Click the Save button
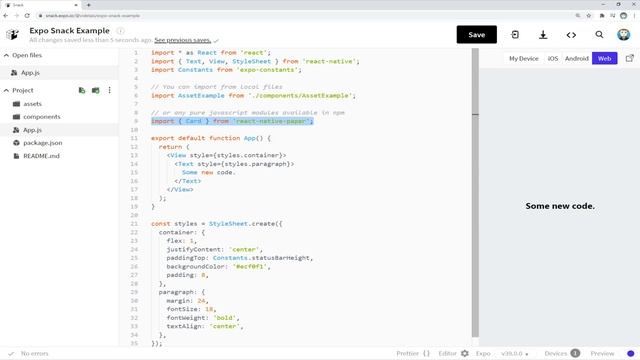This screenshot has width=640, height=360. pyautogui.click(x=476, y=35)
